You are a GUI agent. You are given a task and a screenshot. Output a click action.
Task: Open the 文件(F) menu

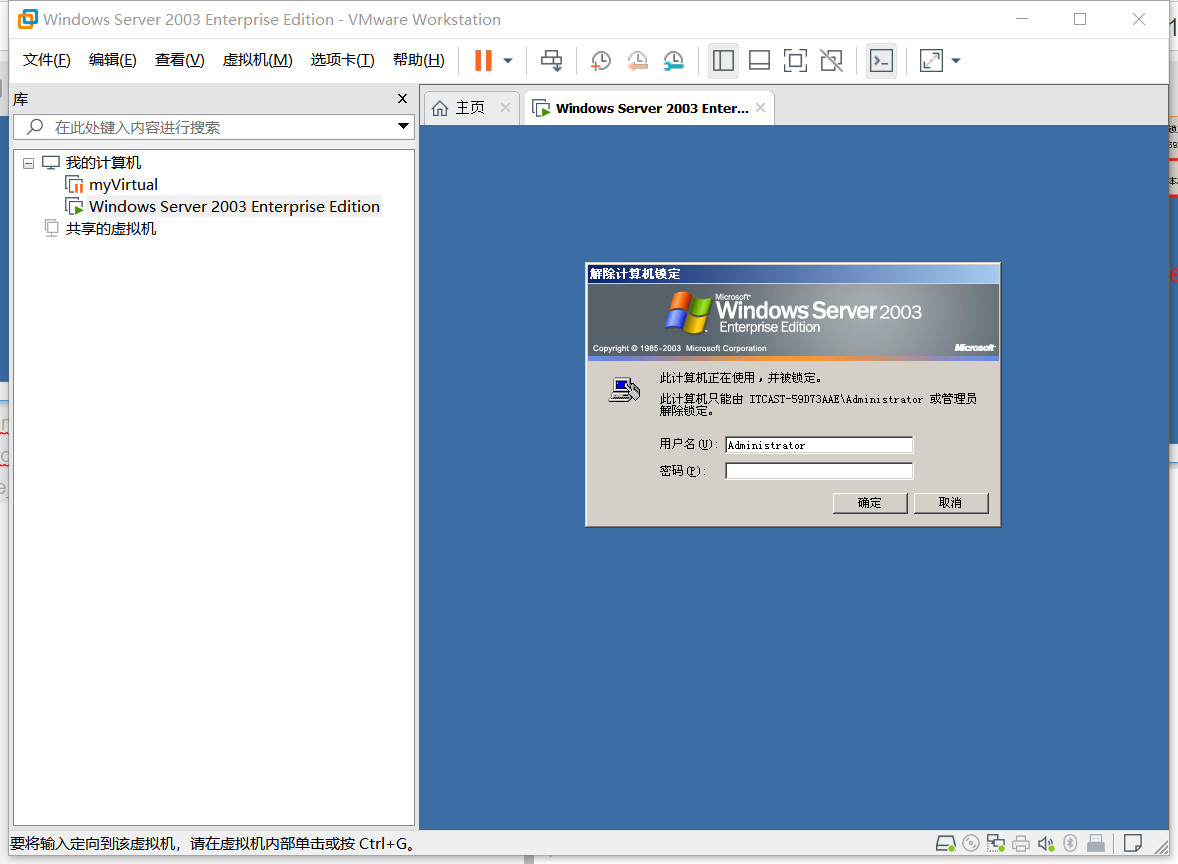tap(47, 60)
